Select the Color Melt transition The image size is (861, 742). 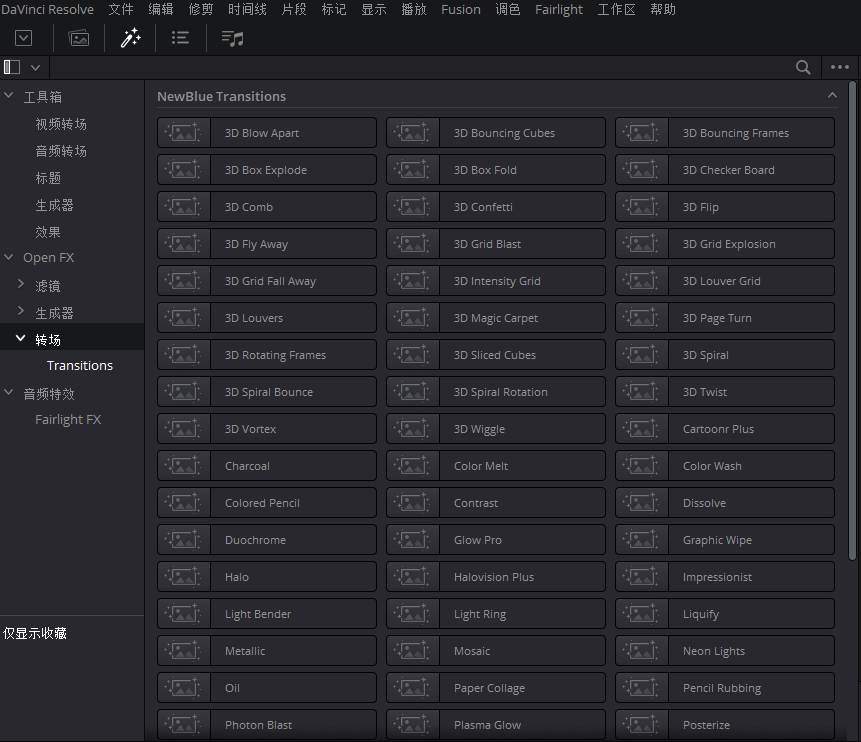click(496, 466)
